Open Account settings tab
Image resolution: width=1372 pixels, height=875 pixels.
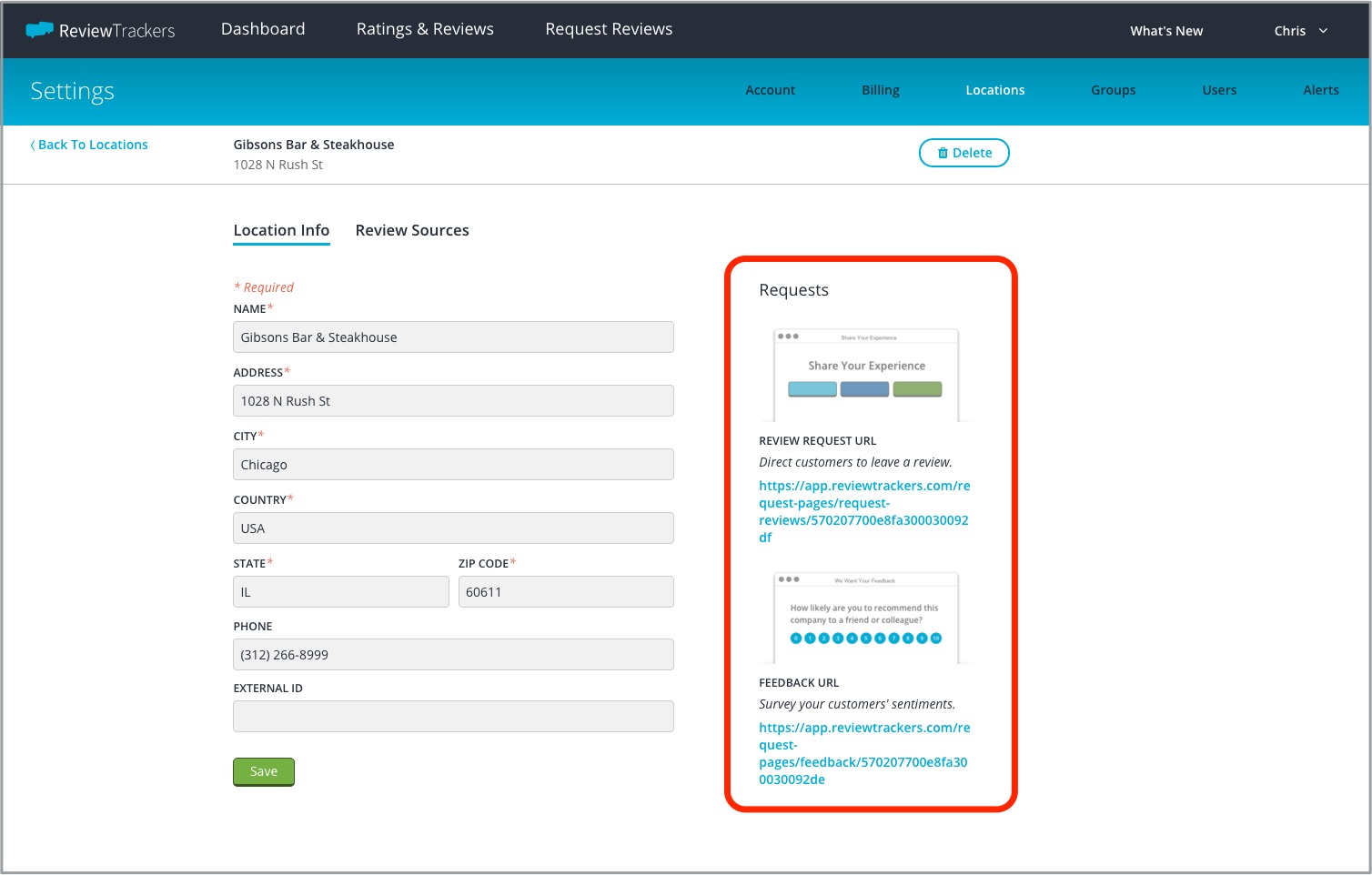770,90
